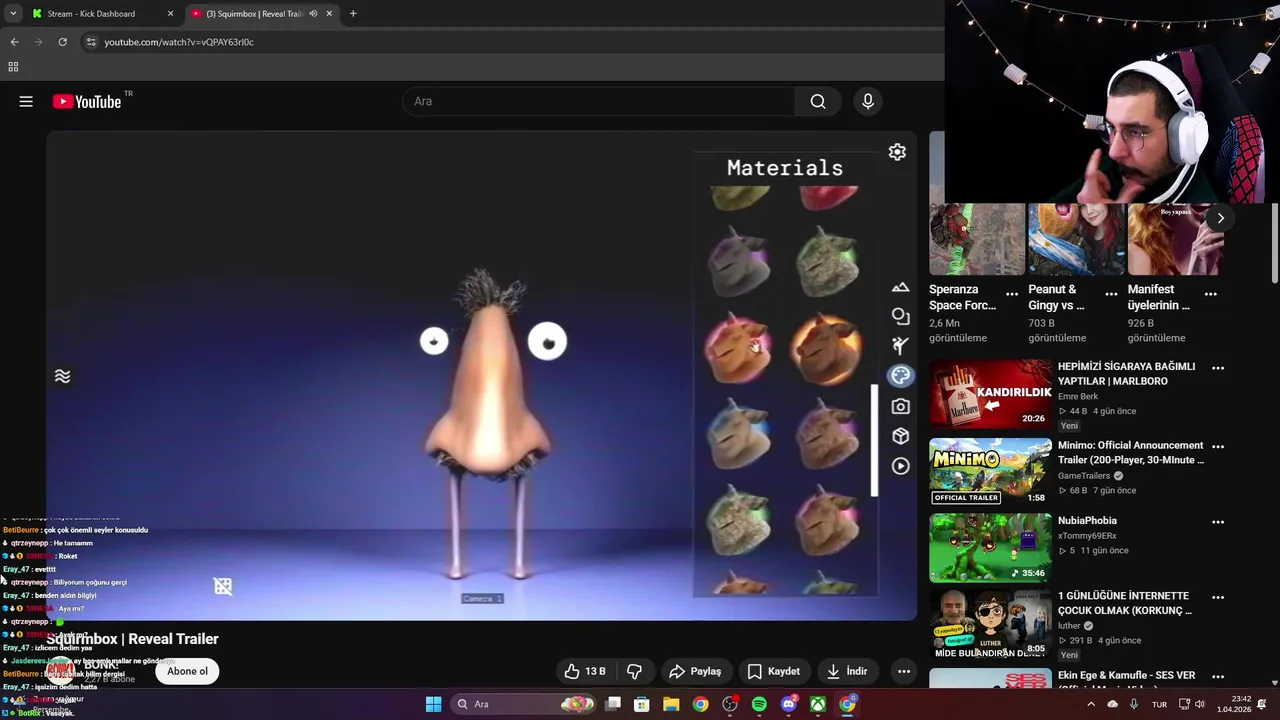Click the YouTube search input field

click(598, 101)
